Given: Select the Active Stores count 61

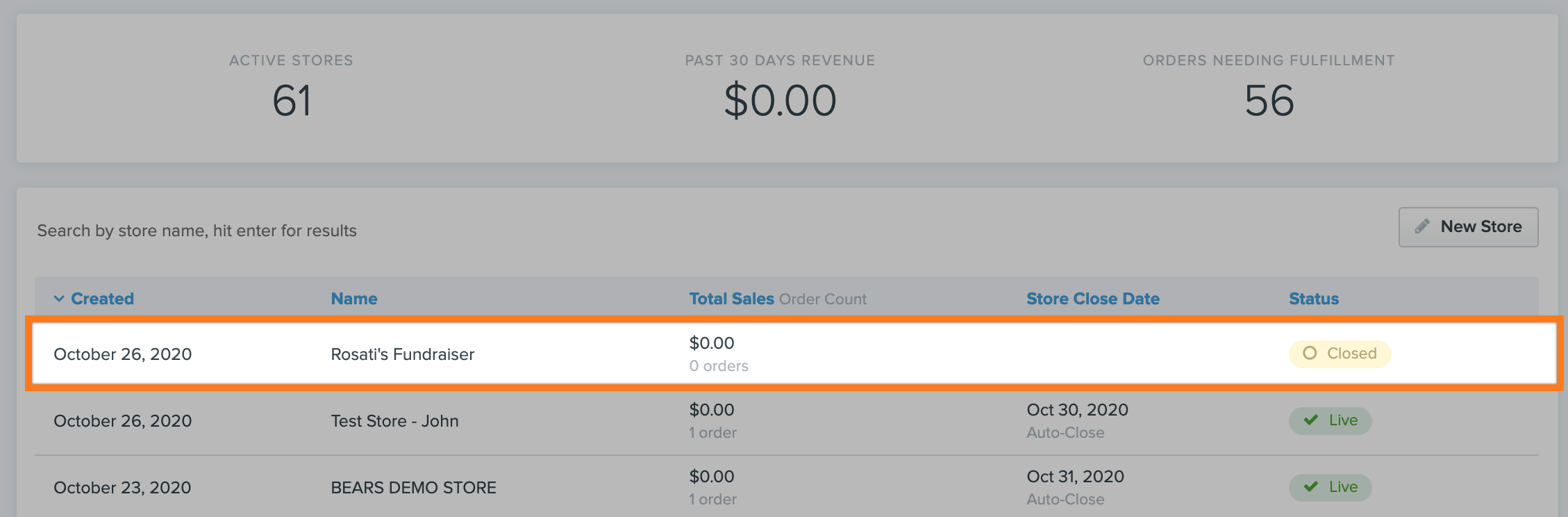Looking at the screenshot, I should coord(292,101).
